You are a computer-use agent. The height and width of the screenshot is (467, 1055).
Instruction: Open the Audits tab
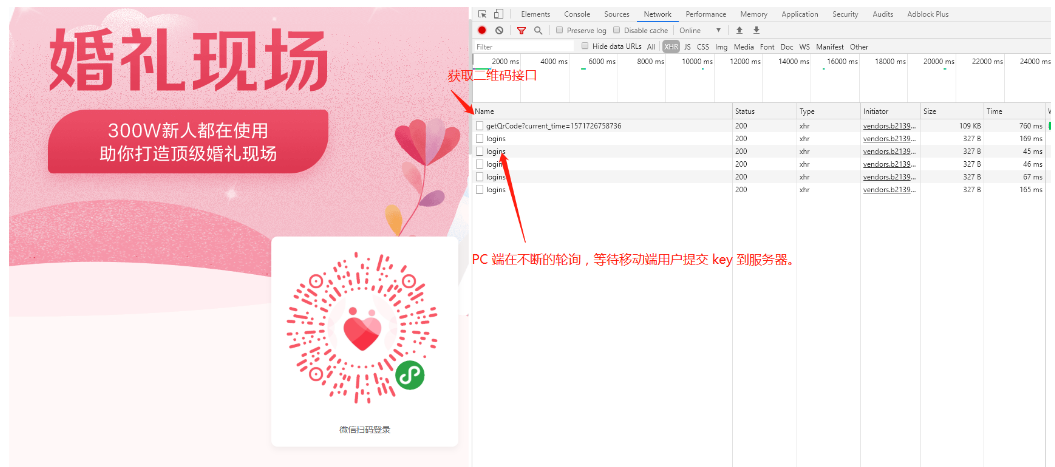tap(883, 14)
